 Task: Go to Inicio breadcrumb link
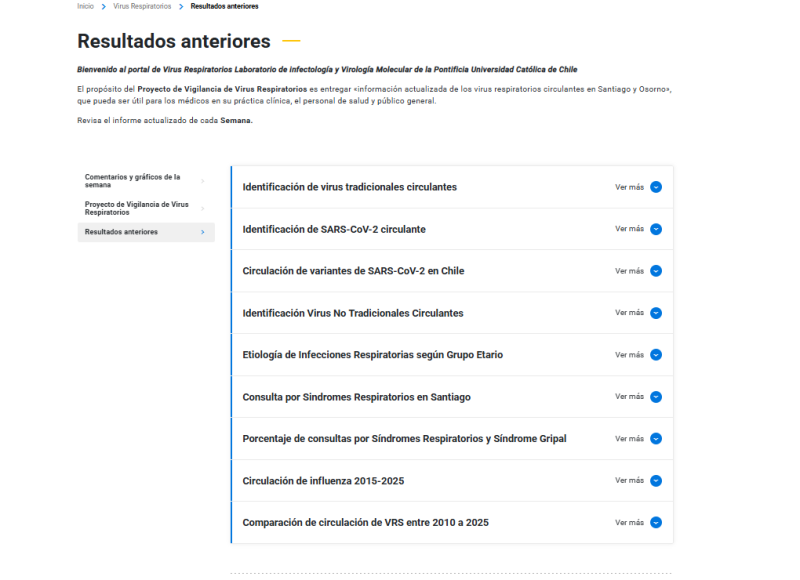(x=85, y=6)
